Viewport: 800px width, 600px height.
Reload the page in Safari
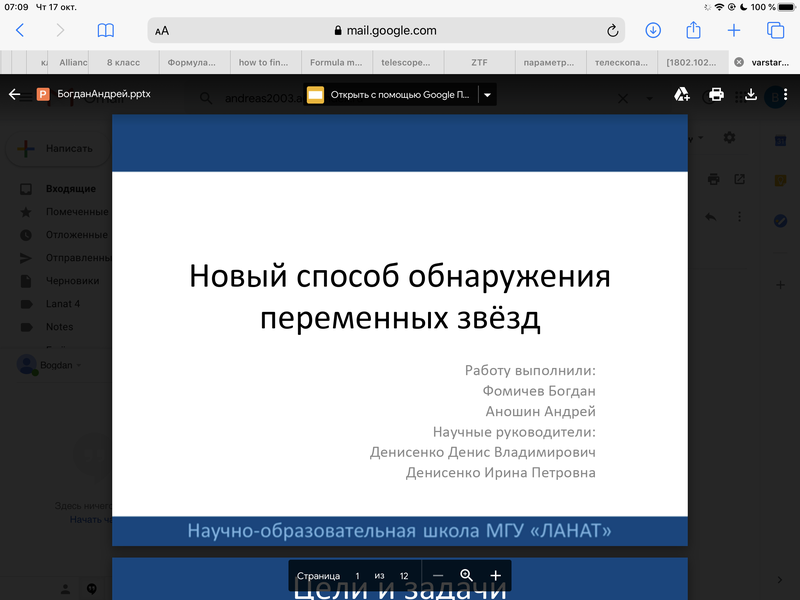(613, 31)
